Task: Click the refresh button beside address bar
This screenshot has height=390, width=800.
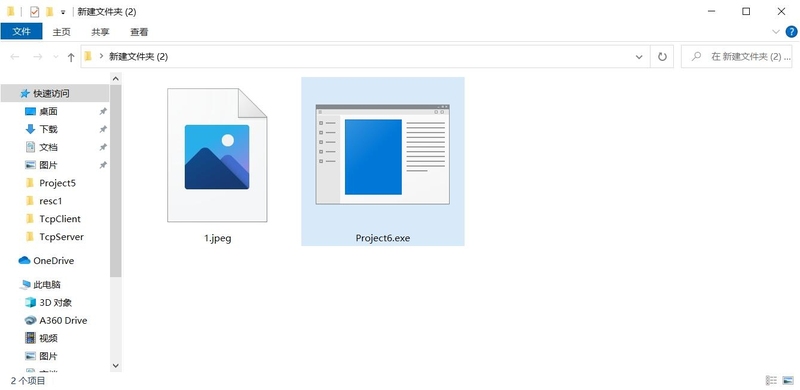Action: pyautogui.click(x=662, y=57)
